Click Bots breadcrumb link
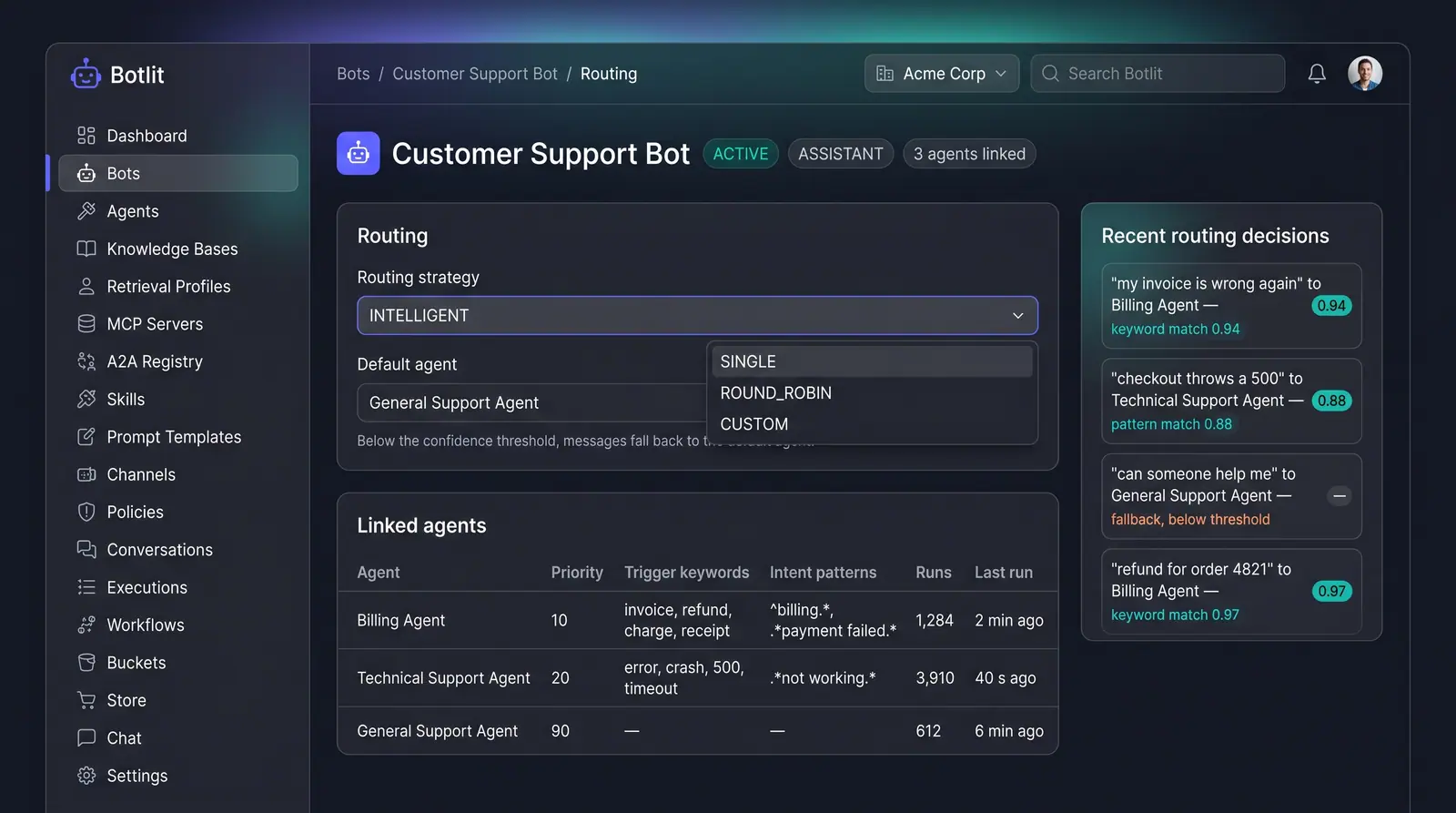The width and height of the screenshot is (1456, 813). coord(353,74)
